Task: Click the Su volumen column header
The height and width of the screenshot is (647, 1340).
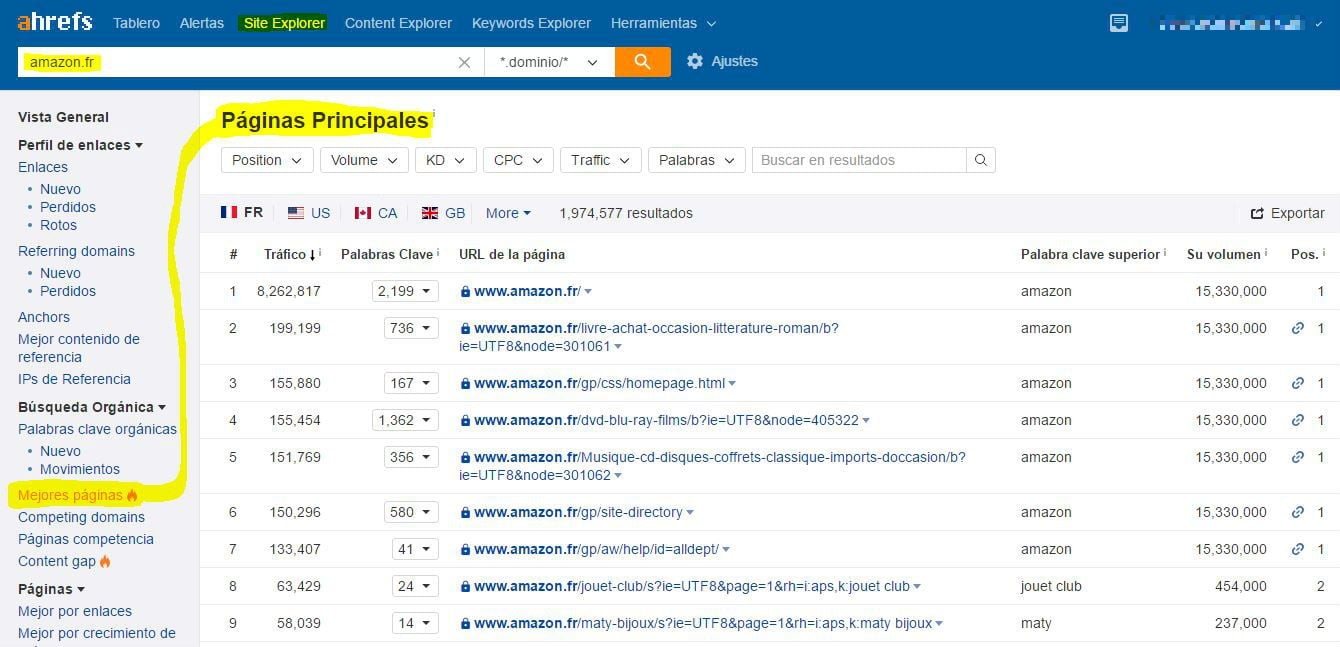Action: click(1224, 254)
